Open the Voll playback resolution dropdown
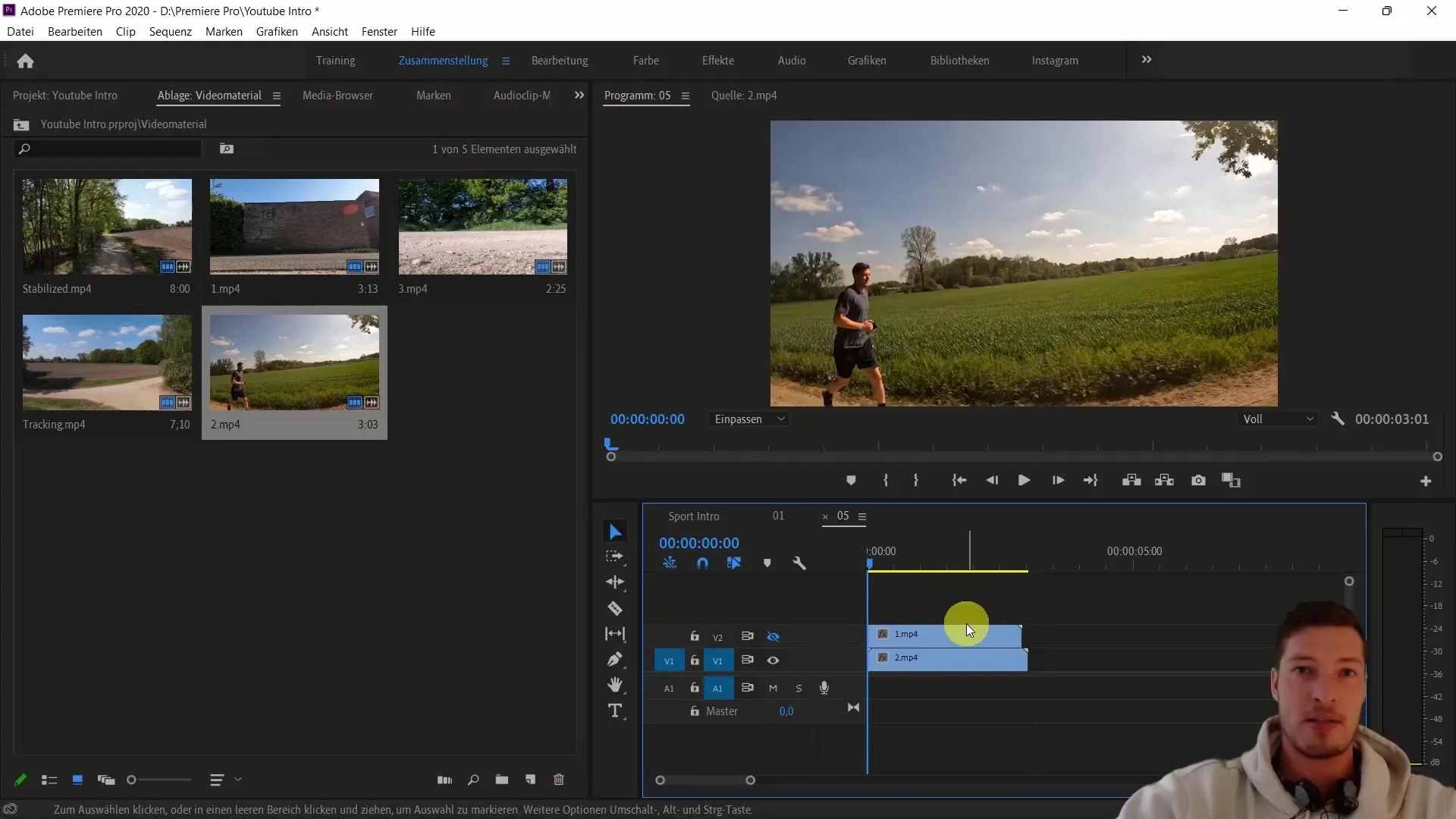1456x819 pixels. (x=1278, y=419)
